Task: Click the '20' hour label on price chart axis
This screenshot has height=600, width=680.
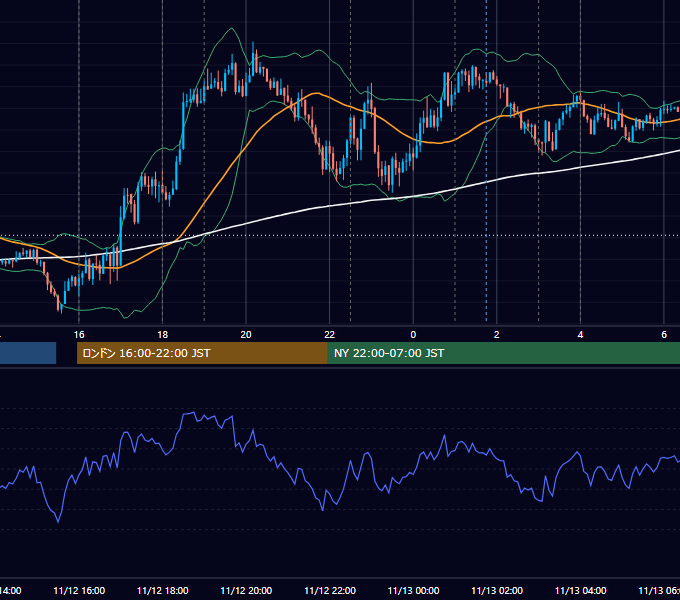Action: [246, 335]
